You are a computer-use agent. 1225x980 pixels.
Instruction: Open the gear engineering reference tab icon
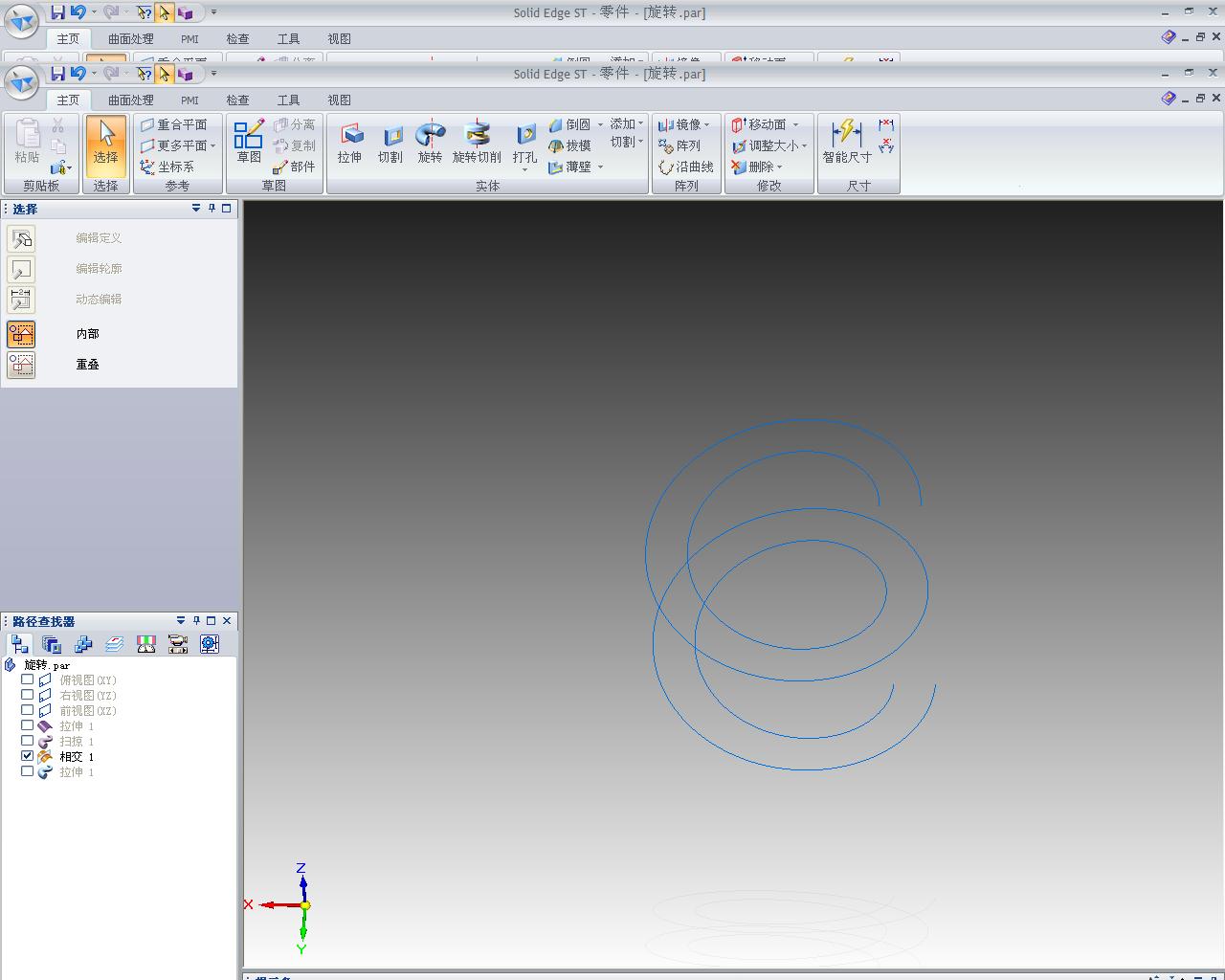[210, 644]
